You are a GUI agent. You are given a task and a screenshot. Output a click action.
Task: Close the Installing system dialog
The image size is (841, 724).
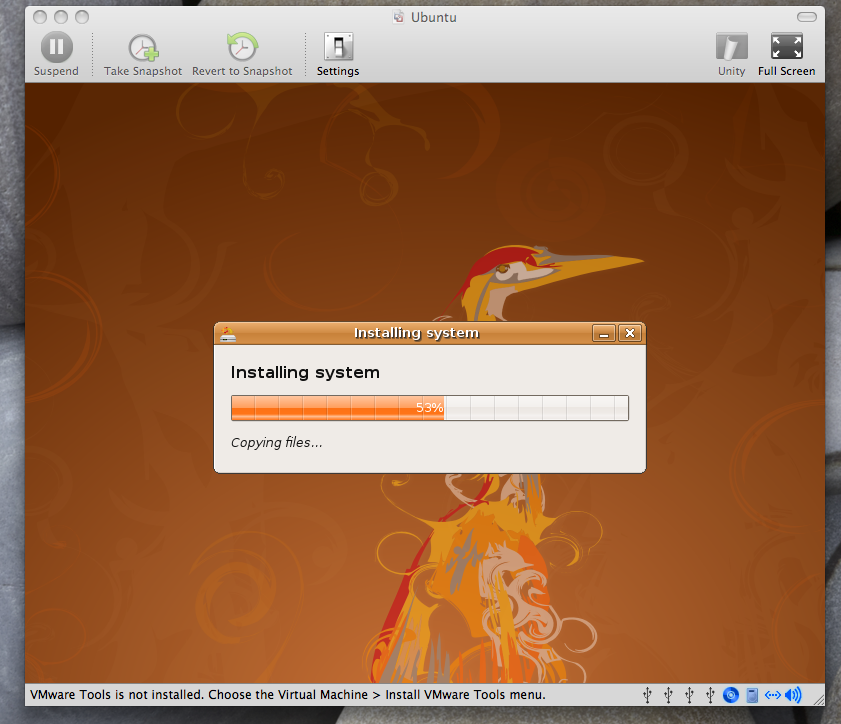(x=630, y=333)
